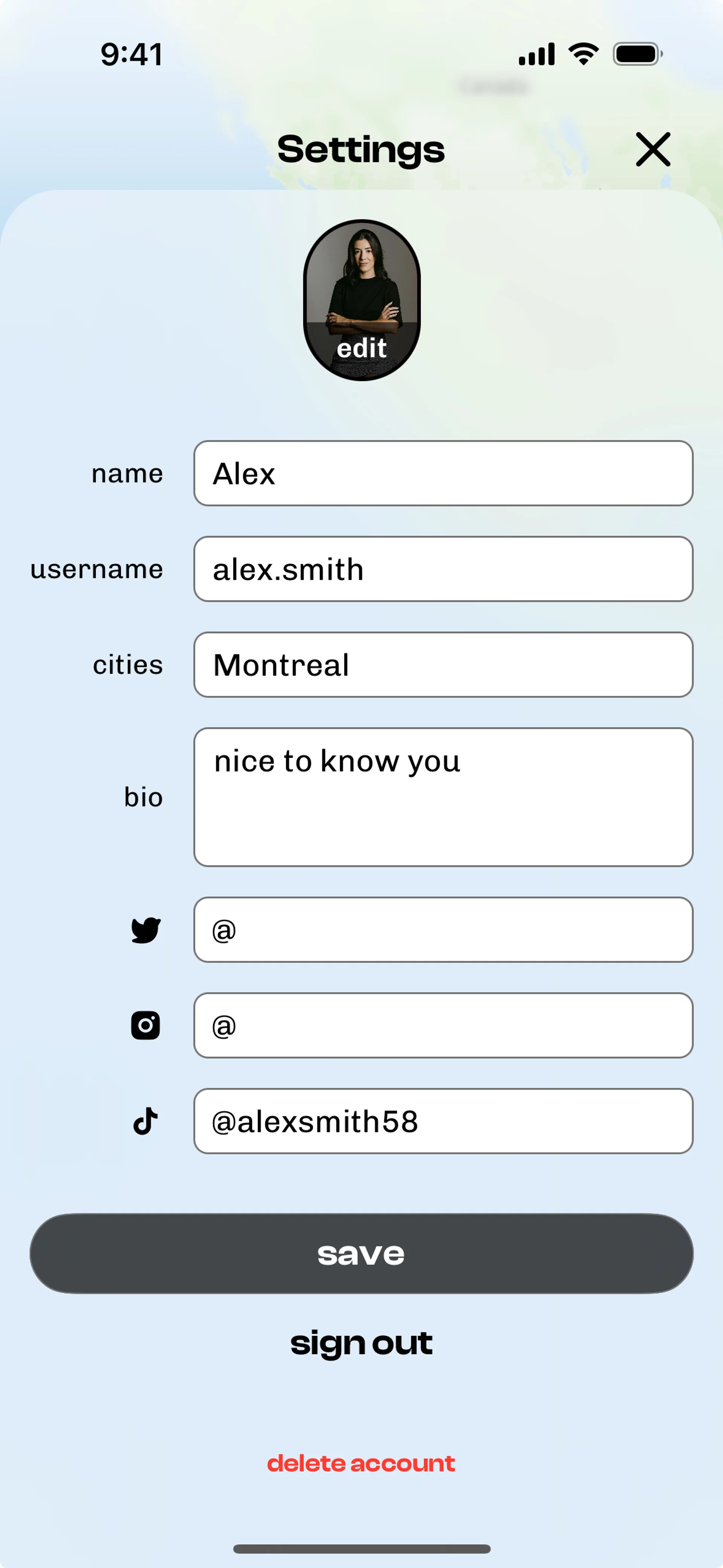This screenshot has height=1568, width=723.
Task: Tap the 9:41 clock in status bar
Action: pos(131,54)
